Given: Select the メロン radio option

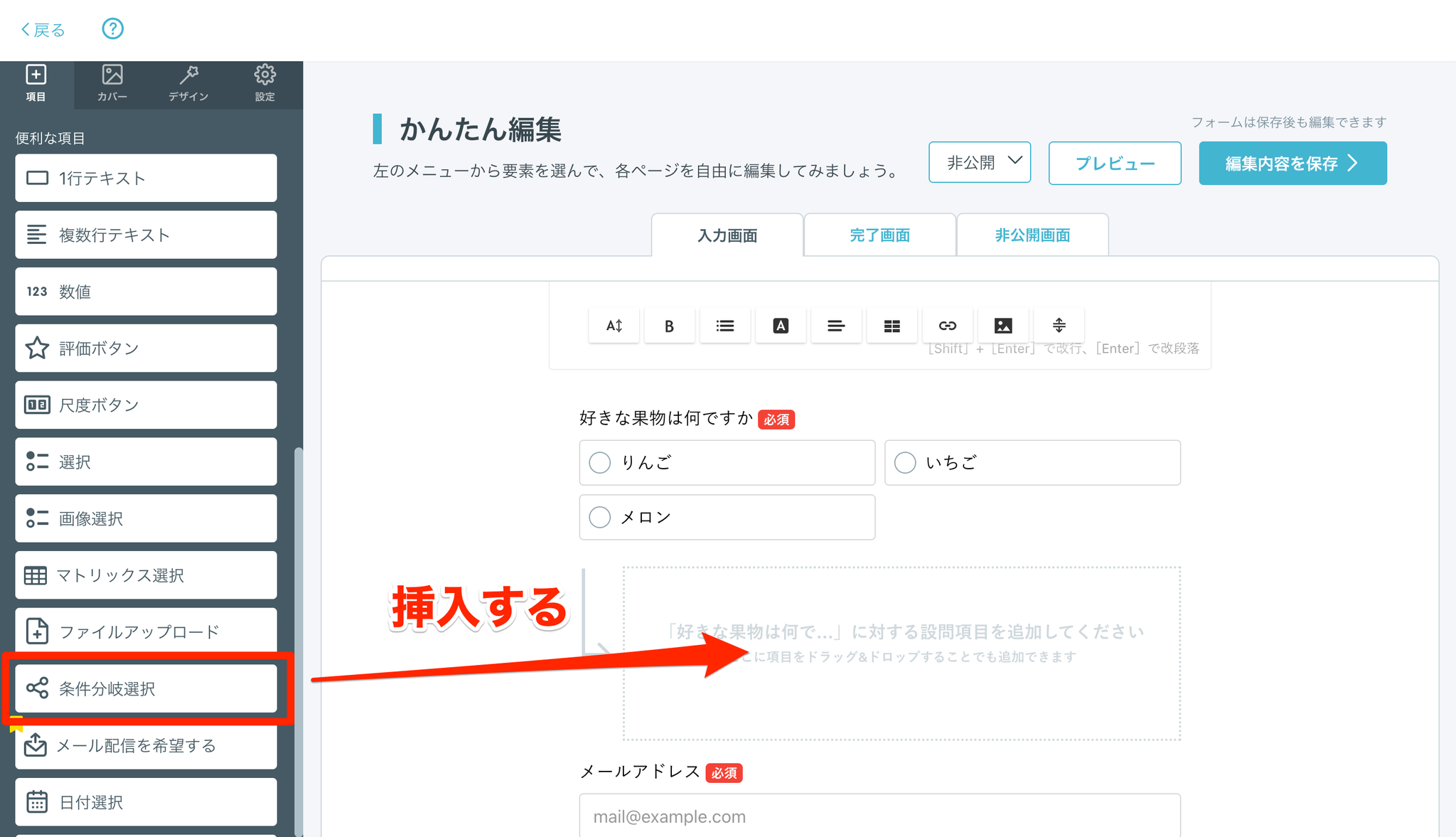Looking at the screenshot, I should point(600,517).
